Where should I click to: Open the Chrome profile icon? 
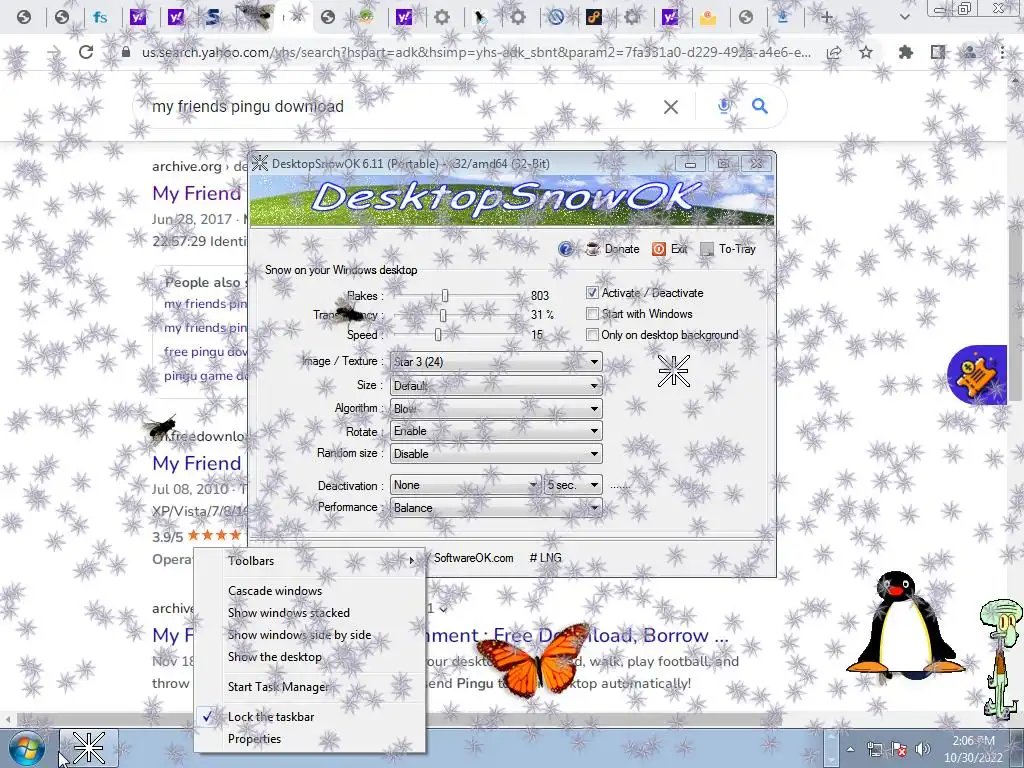pyautogui.click(x=970, y=52)
